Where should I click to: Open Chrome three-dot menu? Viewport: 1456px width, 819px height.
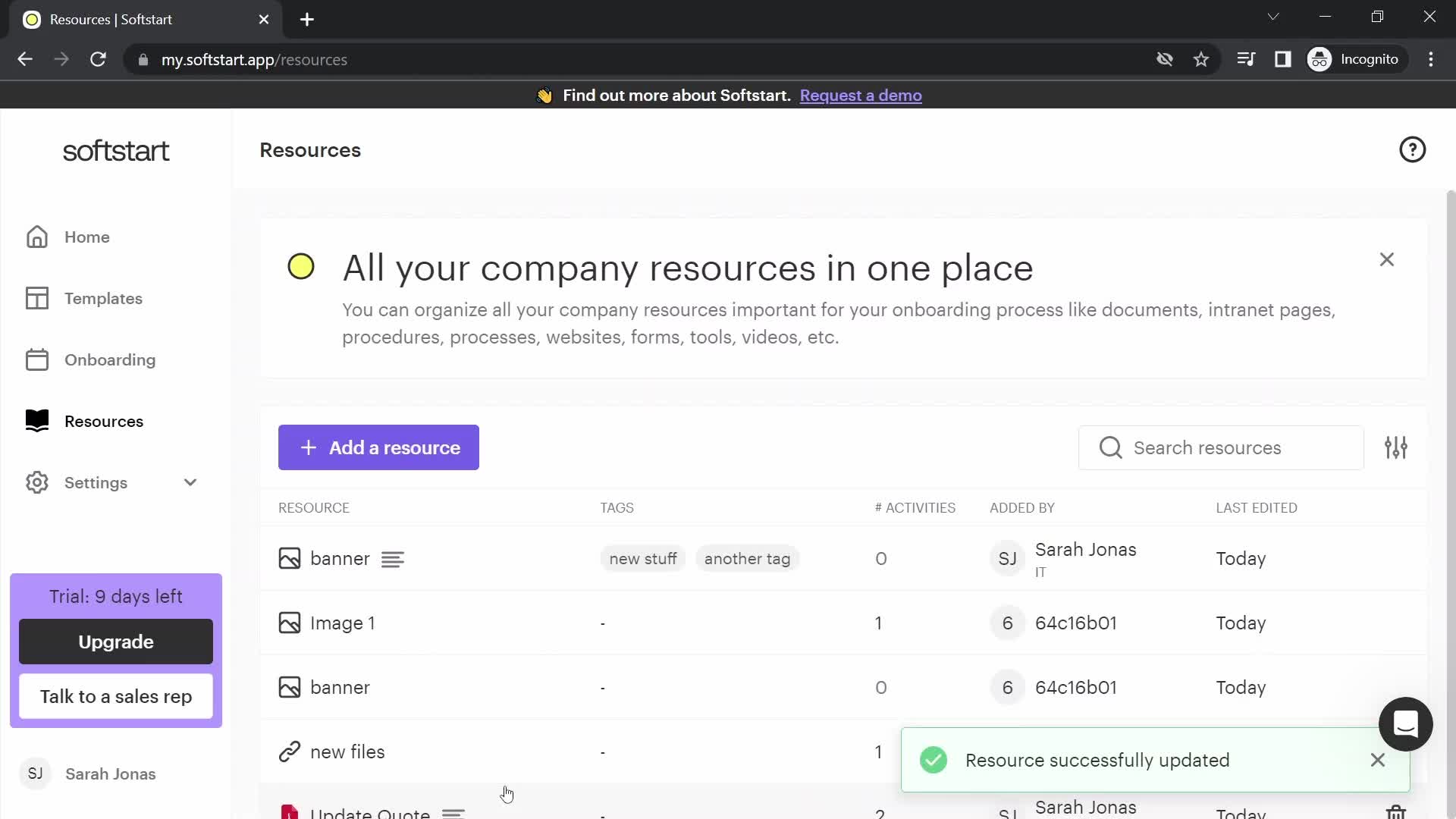(x=1430, y=59)
